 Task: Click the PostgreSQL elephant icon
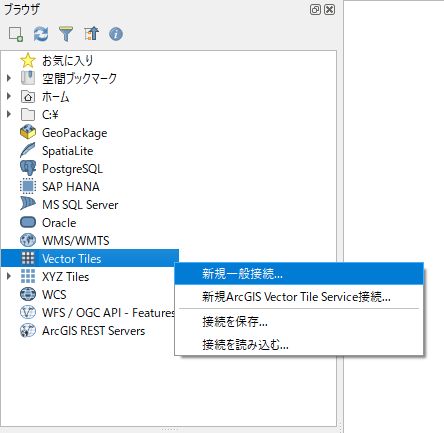pos(28,168)
